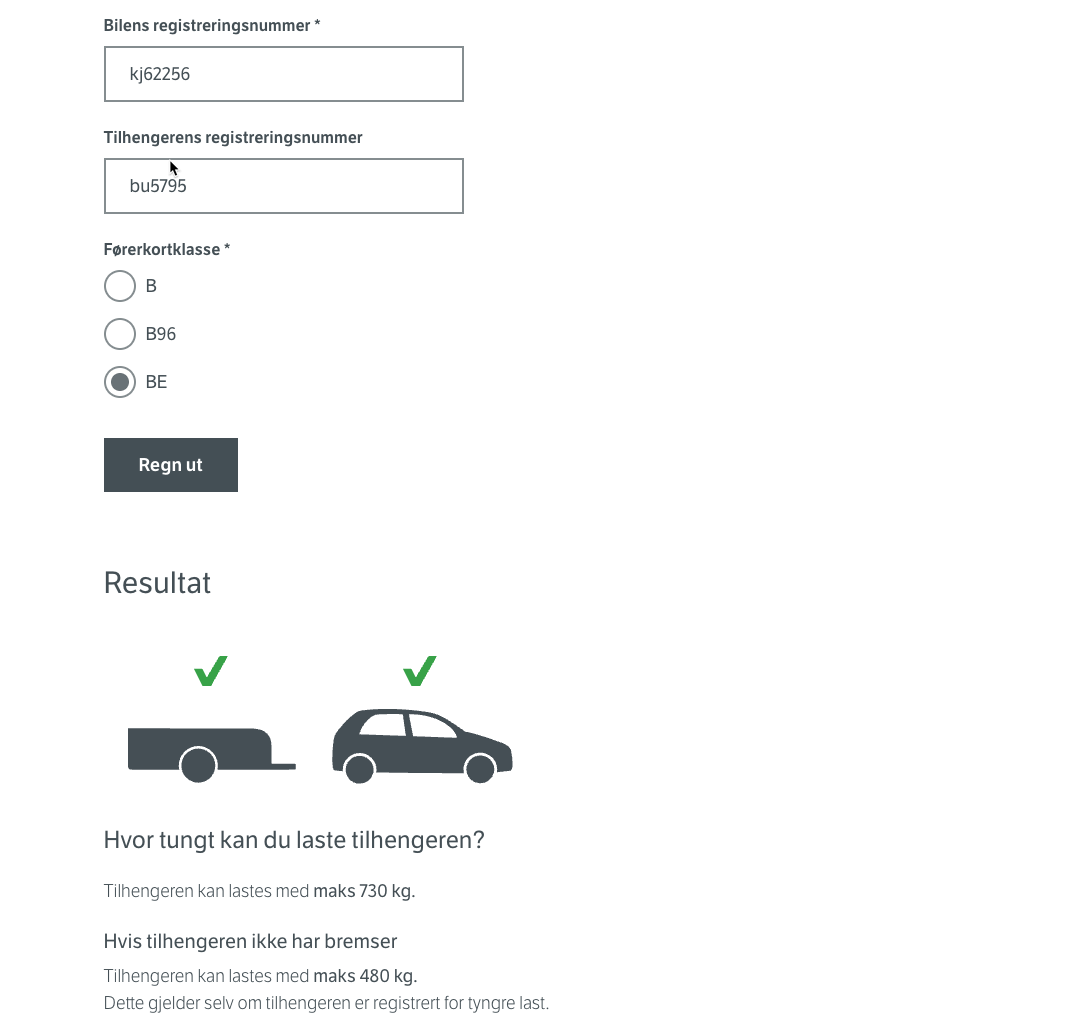Click the trailer illustration icon
Screen dimensions: 1073x1036
pos(211,755)
